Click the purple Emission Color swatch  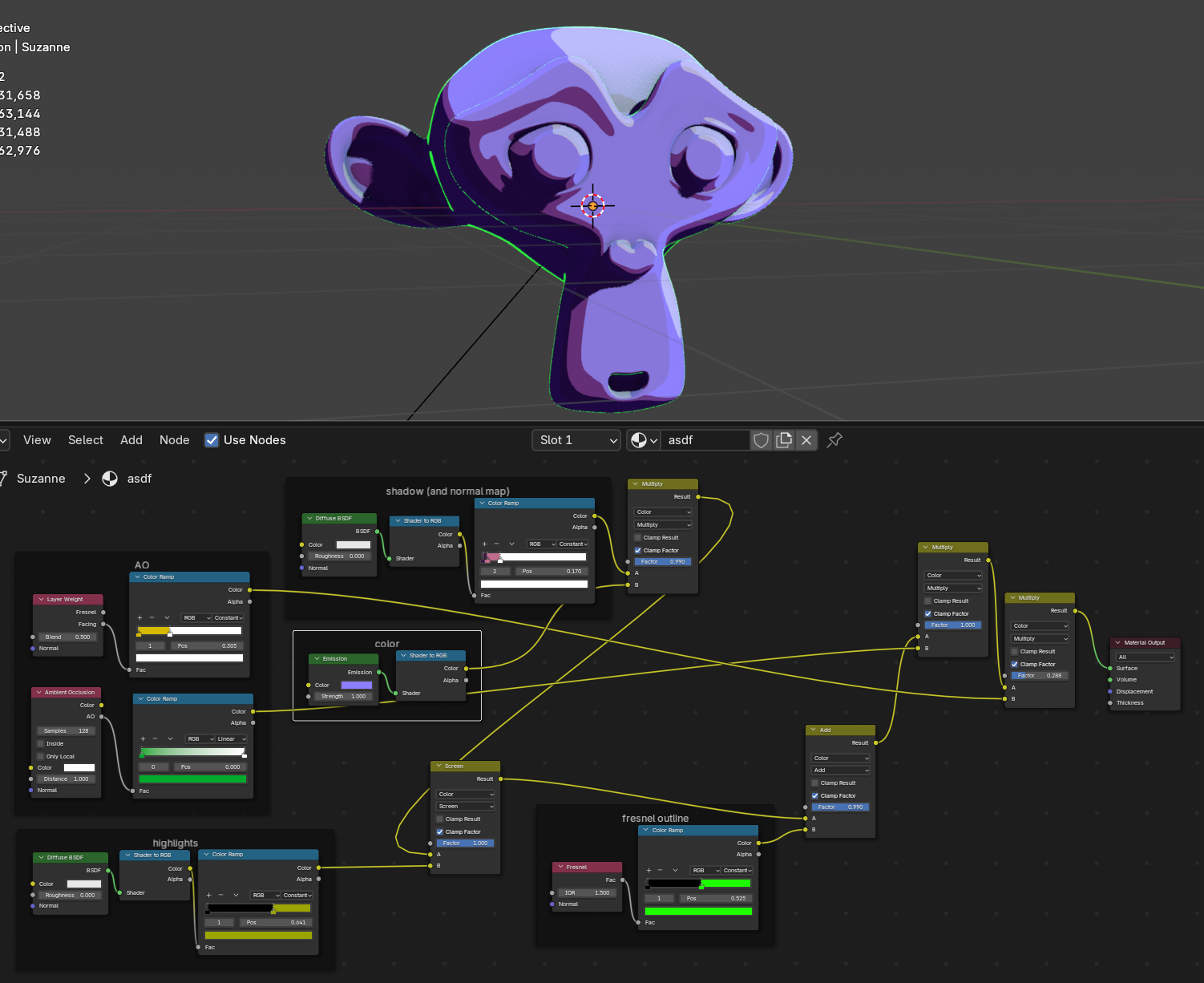357,685
